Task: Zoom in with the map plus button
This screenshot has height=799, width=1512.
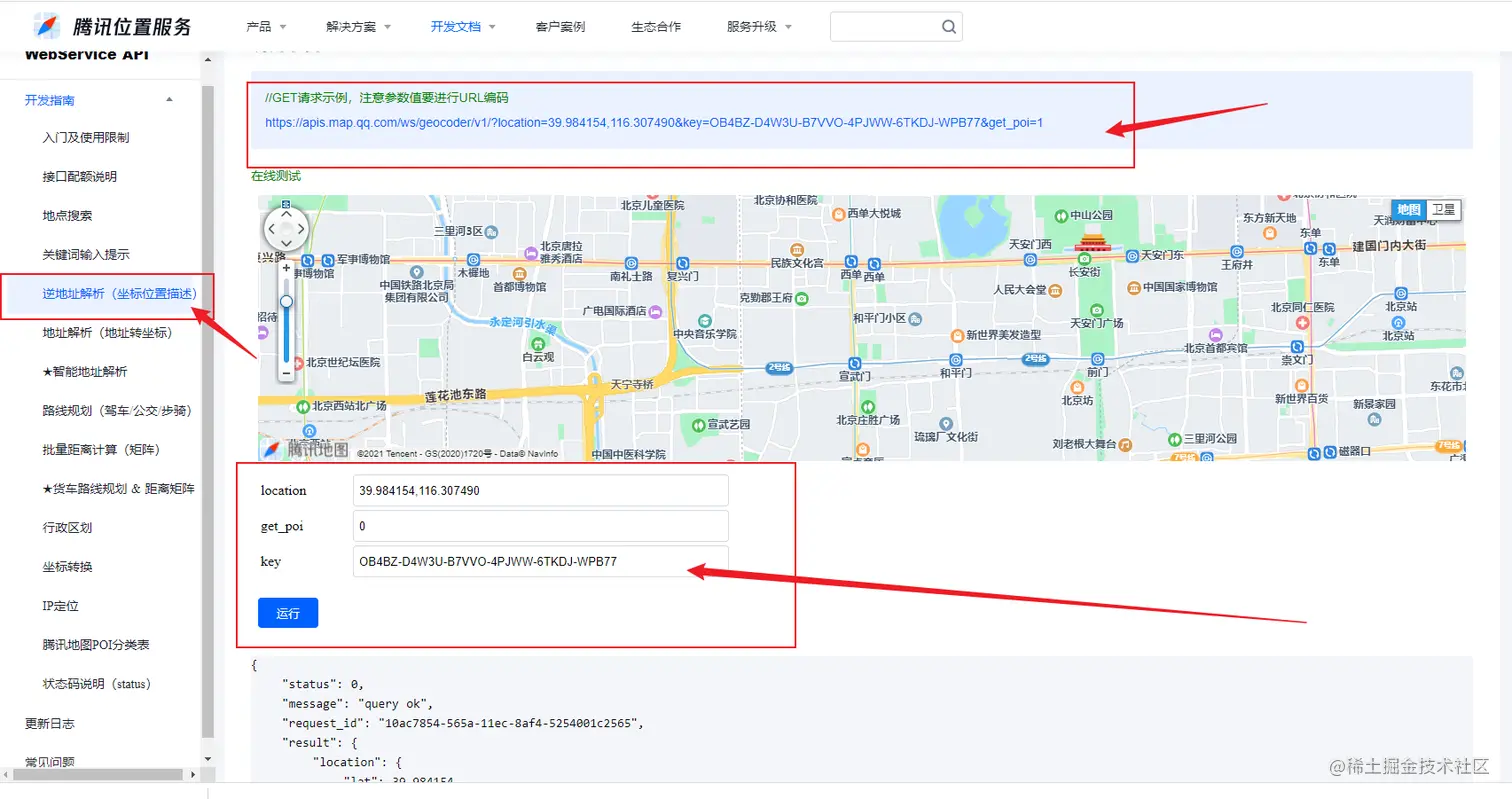Action: pos(286,268)
